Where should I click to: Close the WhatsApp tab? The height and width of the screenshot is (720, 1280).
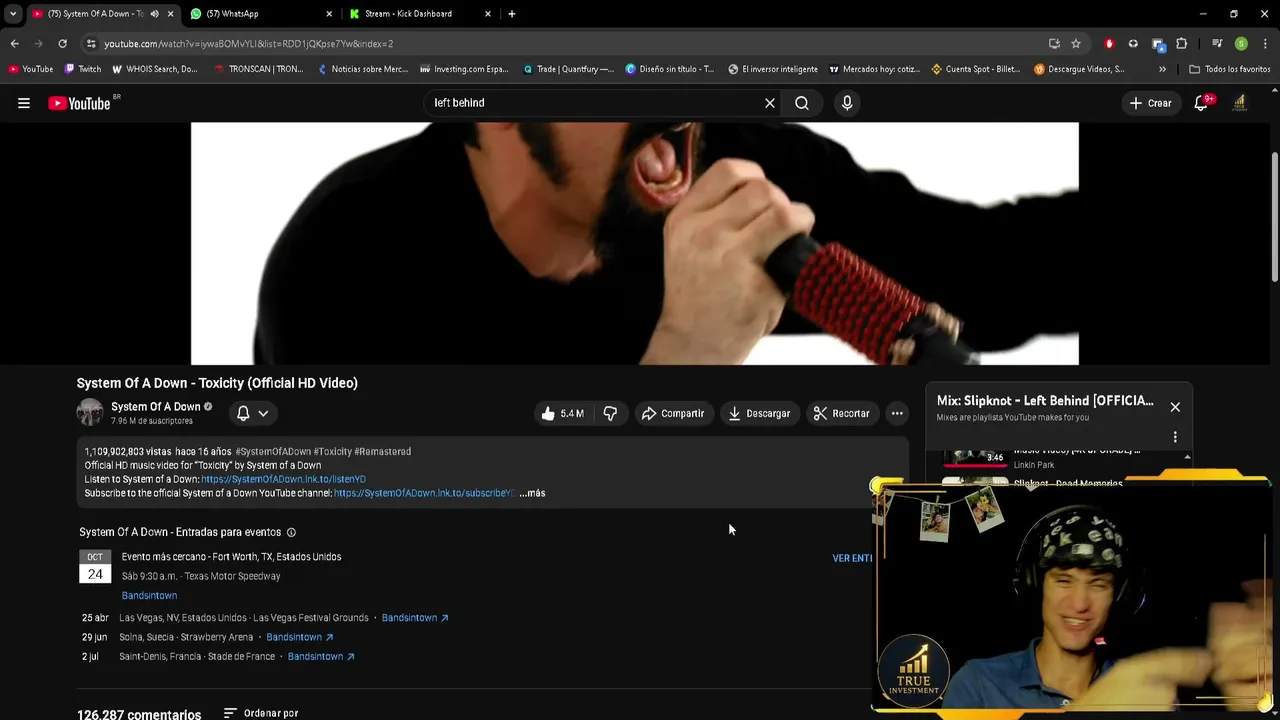point(330,14)
